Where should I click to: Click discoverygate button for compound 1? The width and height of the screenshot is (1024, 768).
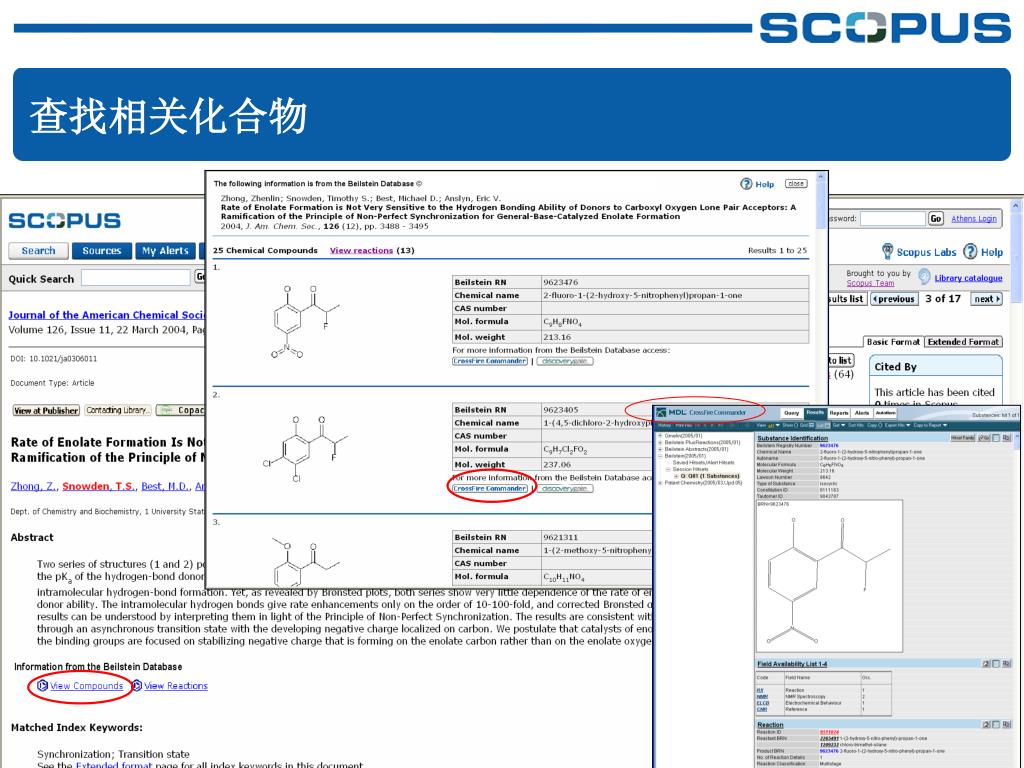[x=565, y=361]
